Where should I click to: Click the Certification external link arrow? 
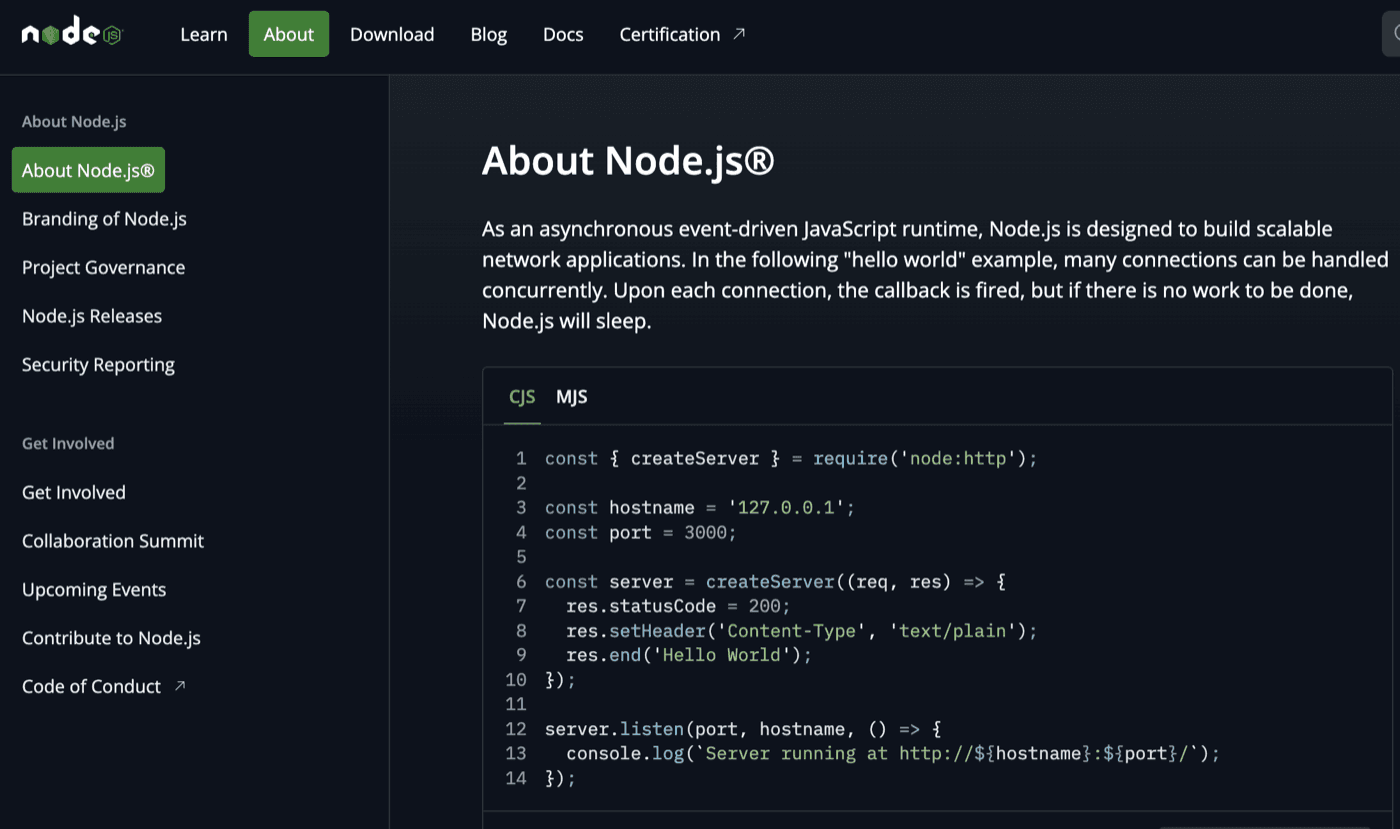tap(739, 34)
